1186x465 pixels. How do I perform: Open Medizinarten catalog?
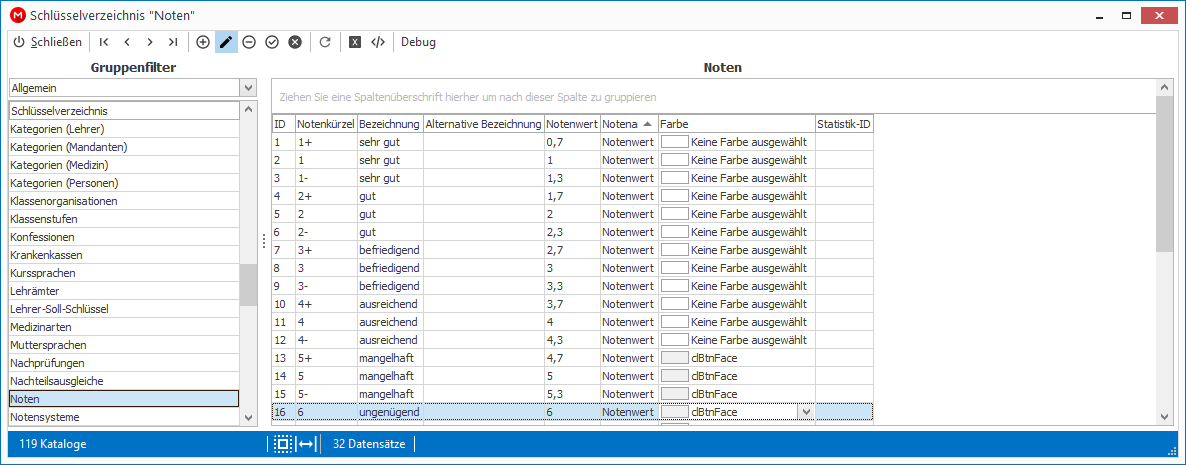pyautogui.click(x=124, y=327)
